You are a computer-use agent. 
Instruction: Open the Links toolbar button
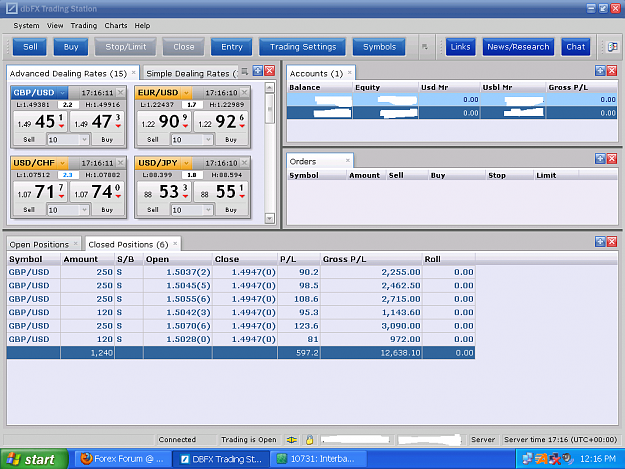click(x=460, y=47)
